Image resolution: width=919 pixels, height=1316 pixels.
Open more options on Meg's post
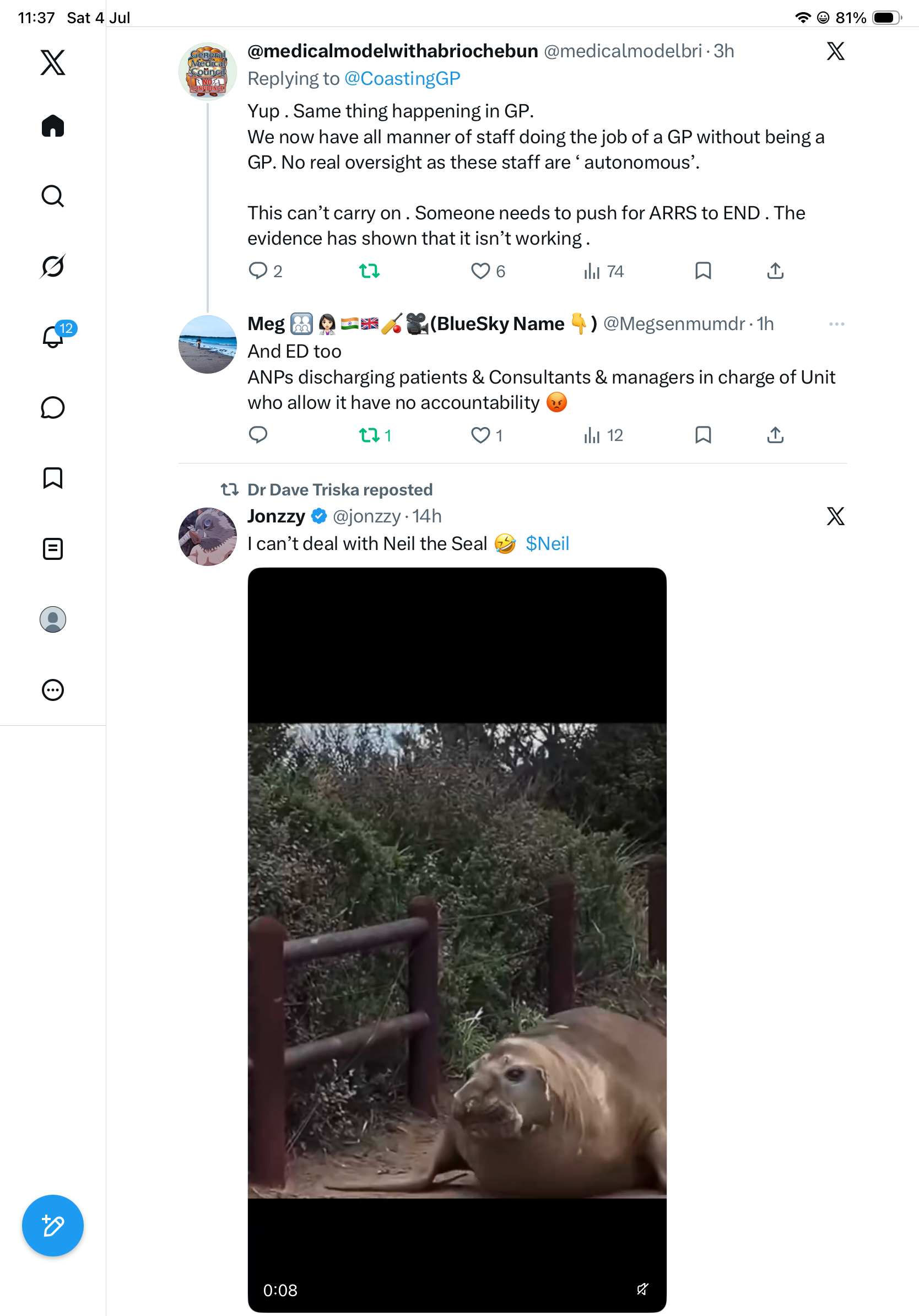[x=836, y=325]
